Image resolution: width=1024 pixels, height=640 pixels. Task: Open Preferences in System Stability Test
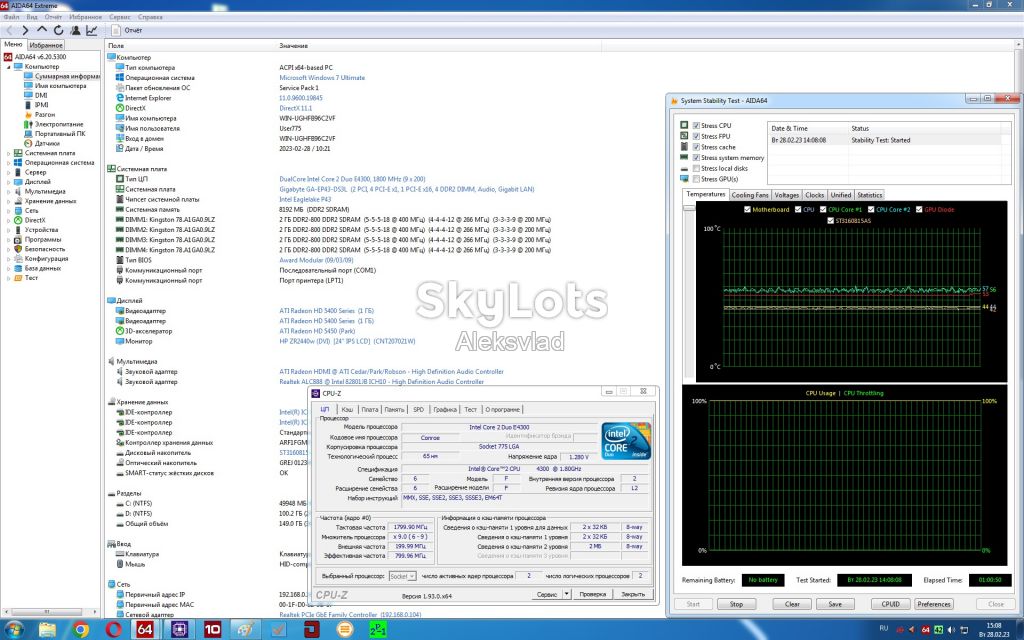coord(934,604)
